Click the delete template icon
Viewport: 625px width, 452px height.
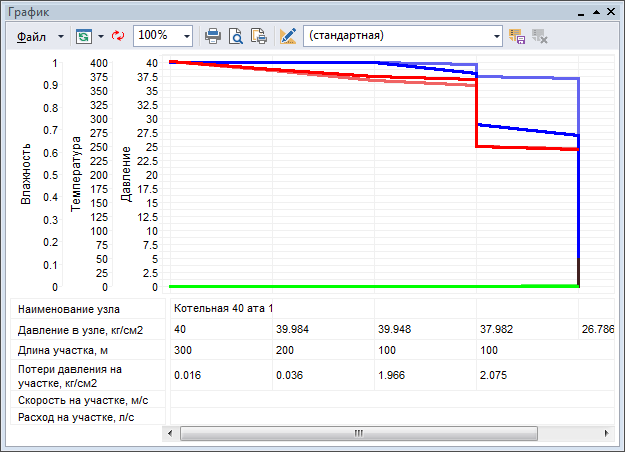pos(541,35)
